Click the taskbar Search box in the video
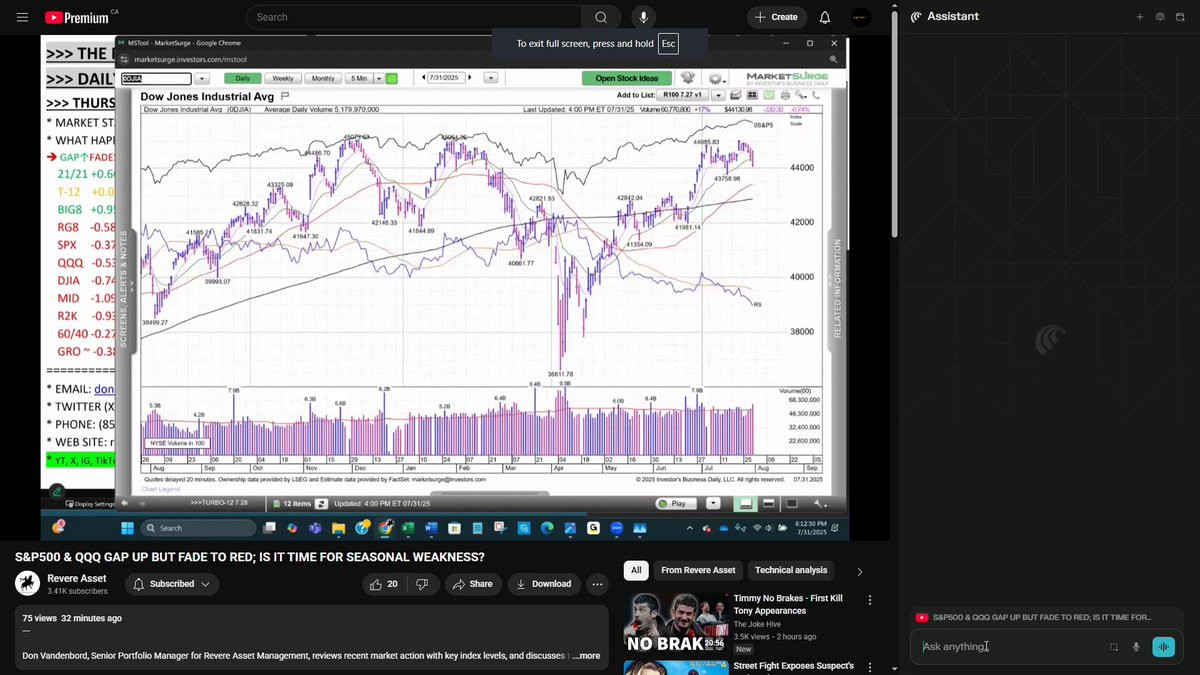The height and width of the screenshot is (675, 1200). pyautogui.click(x=198, y=528)
